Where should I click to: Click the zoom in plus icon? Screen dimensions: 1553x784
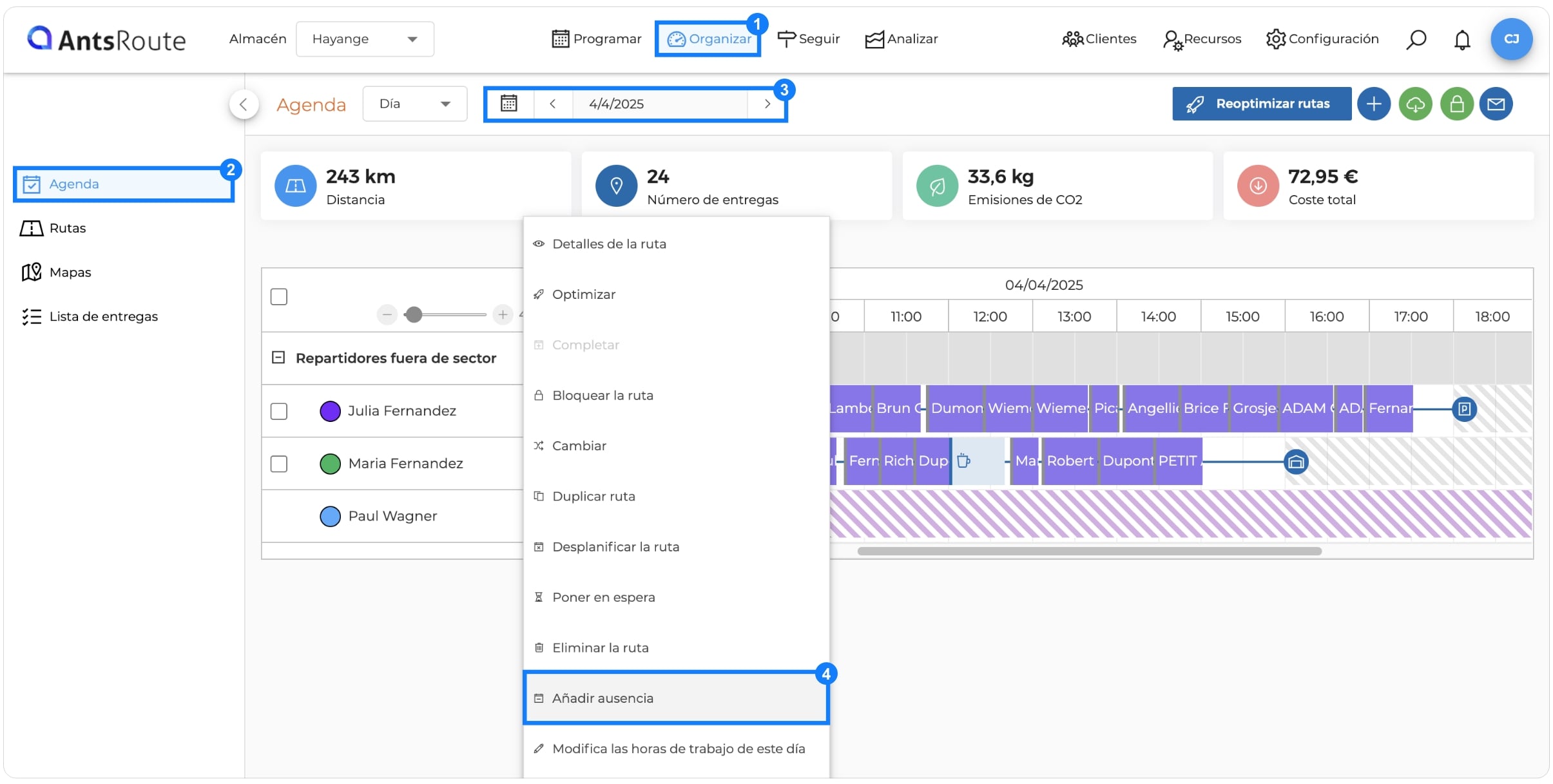pyautogui.click(x=503, y=314)
